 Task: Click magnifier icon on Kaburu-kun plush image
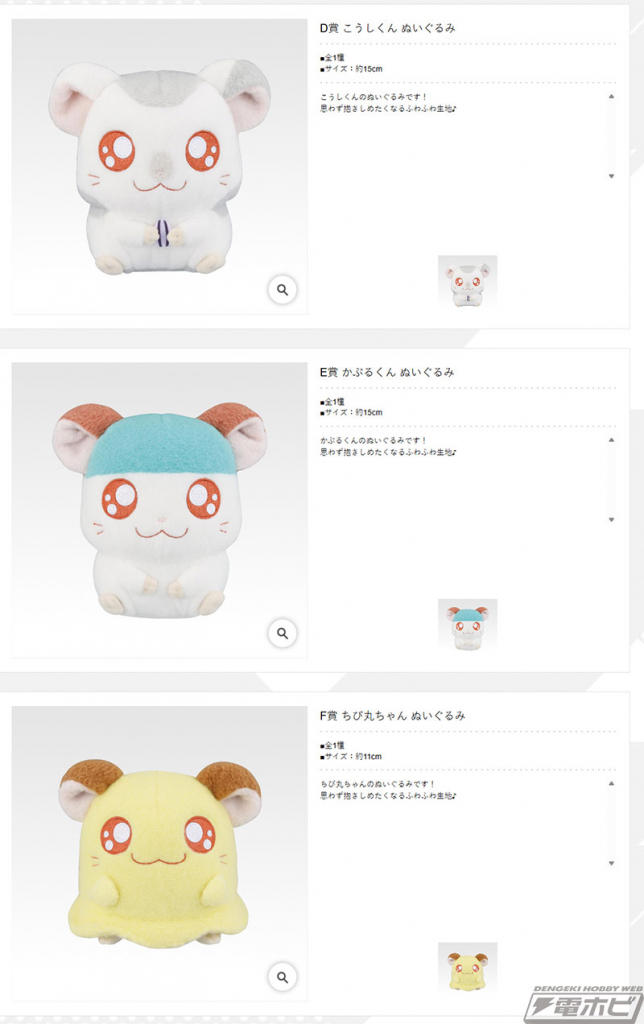[x=282, y=633]
